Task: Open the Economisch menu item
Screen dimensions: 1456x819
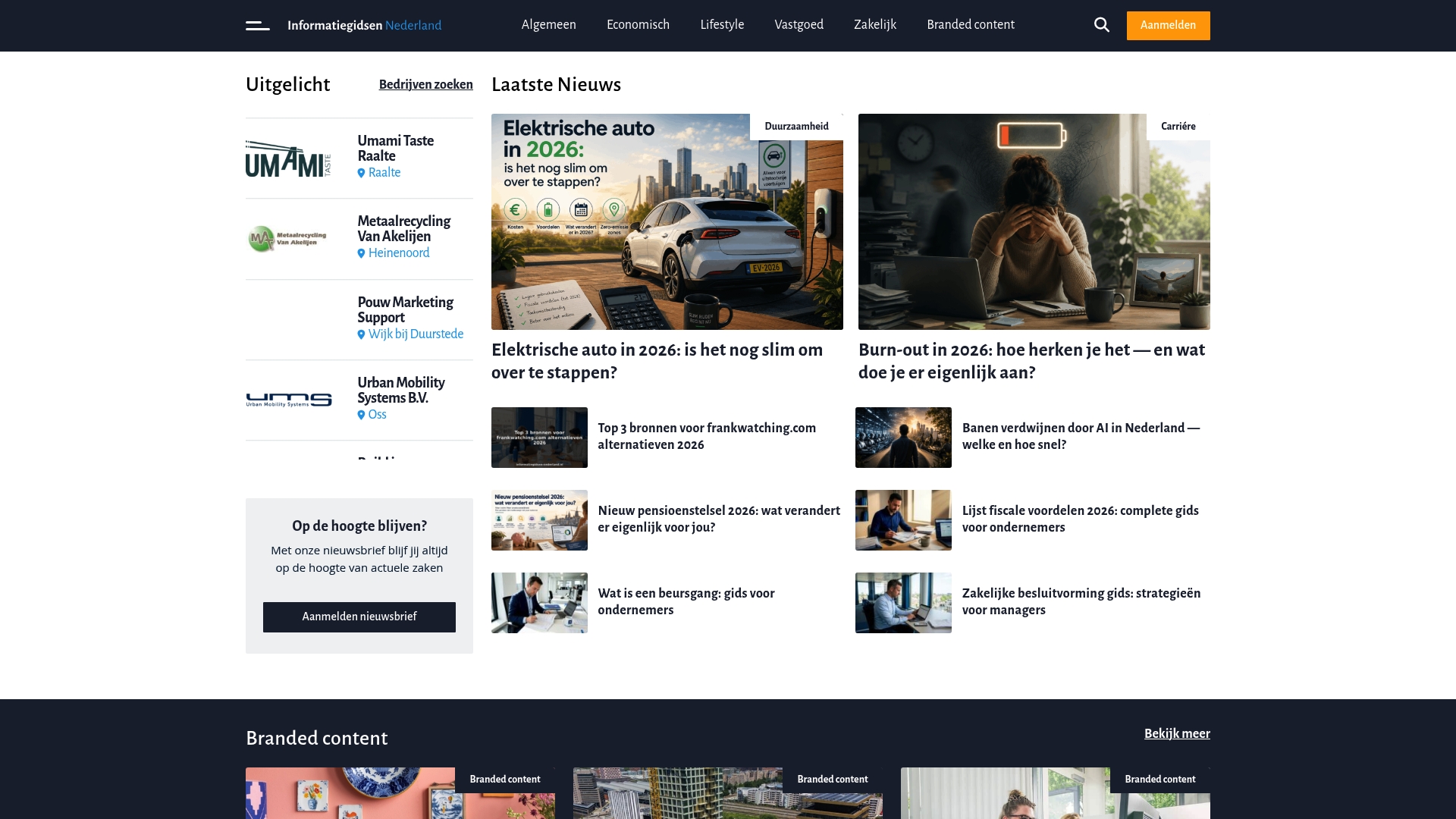Action: coord(638,25)
